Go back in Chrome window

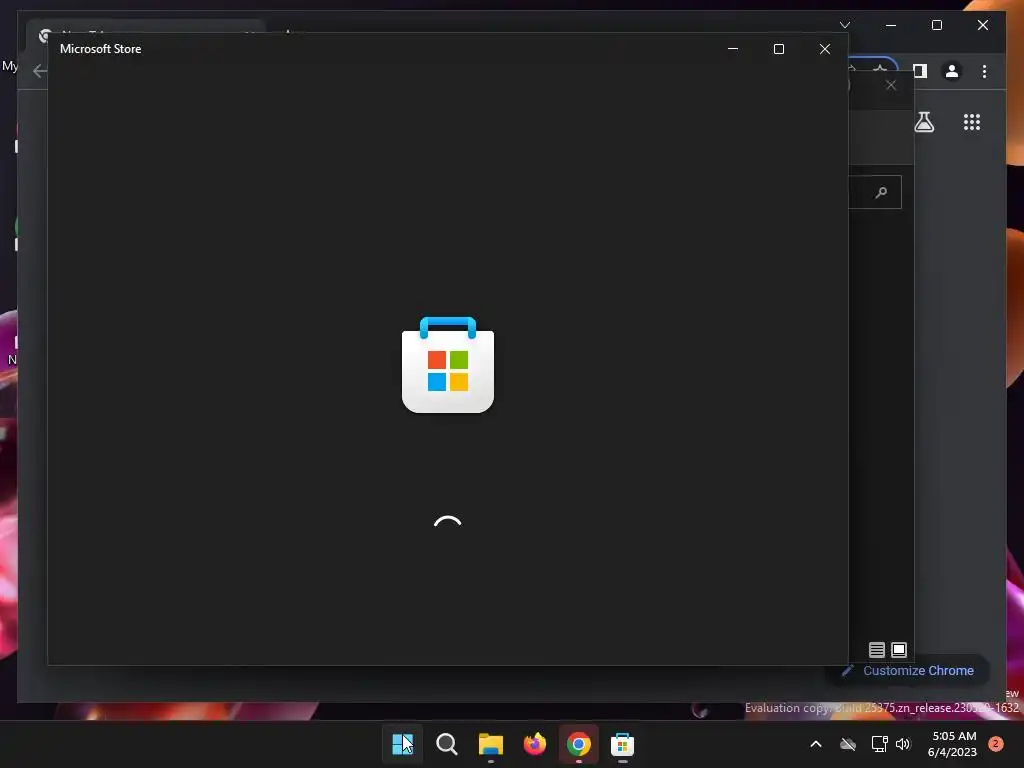[39, 71]
